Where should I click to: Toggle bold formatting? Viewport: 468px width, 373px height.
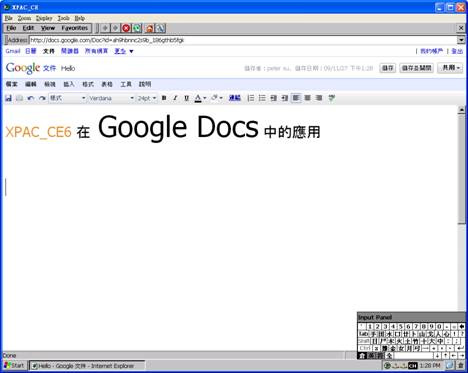pos(164,98)
